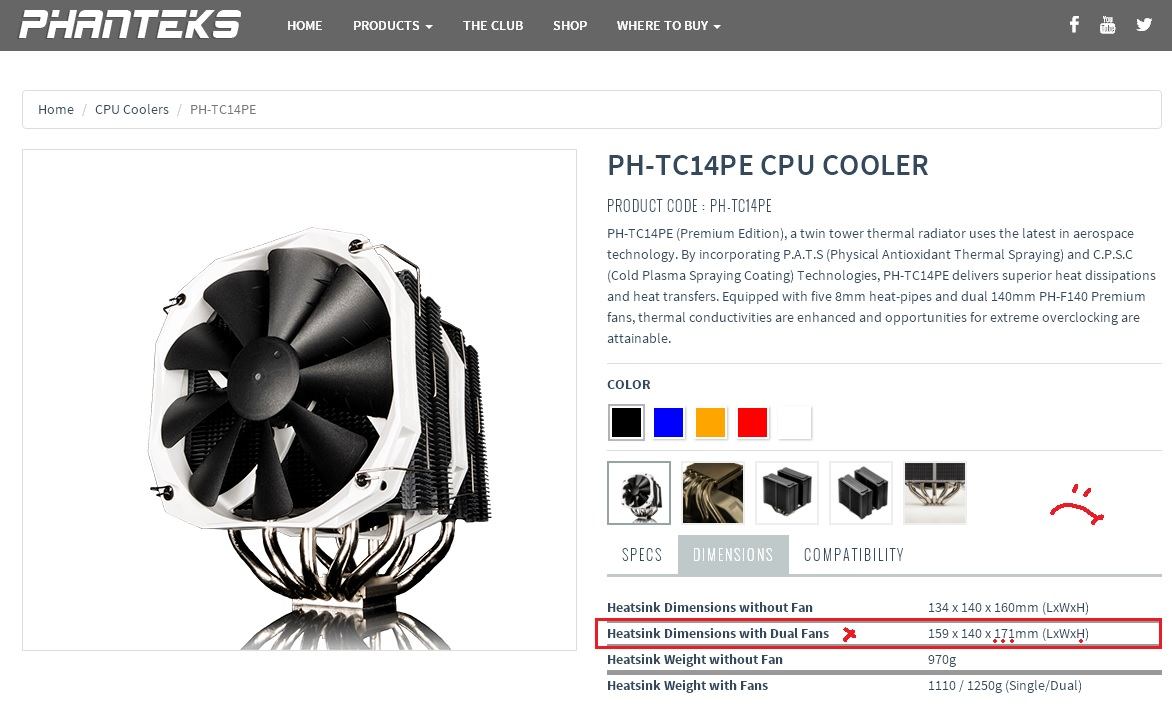This screenshot has height=713, width=1172.
Task: Switch to the Specs tab
Action: click(642, 555)
